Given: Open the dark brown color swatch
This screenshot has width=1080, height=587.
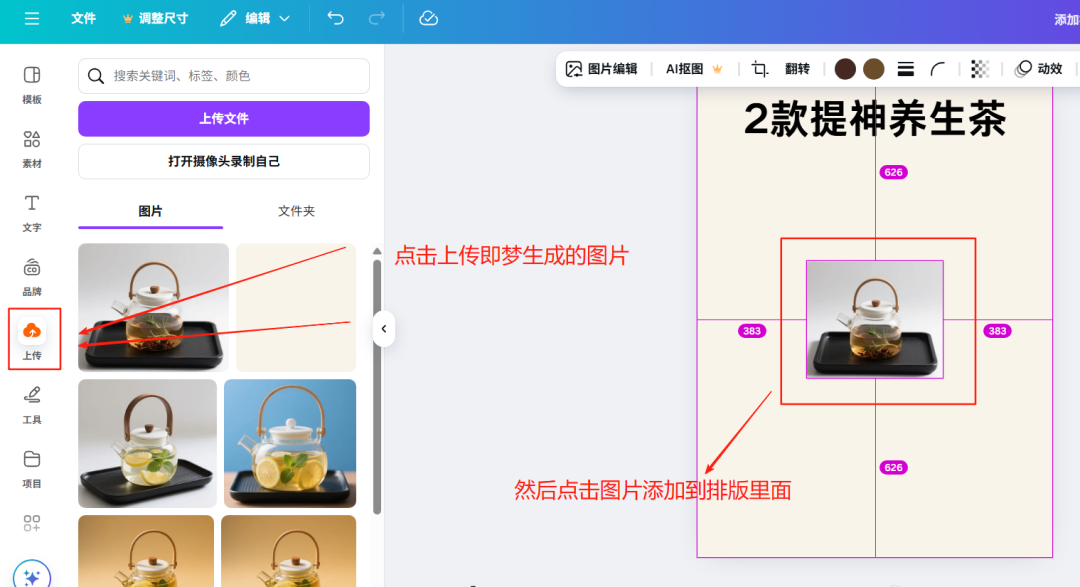Looking at the screenshot, I should (845, 69).
